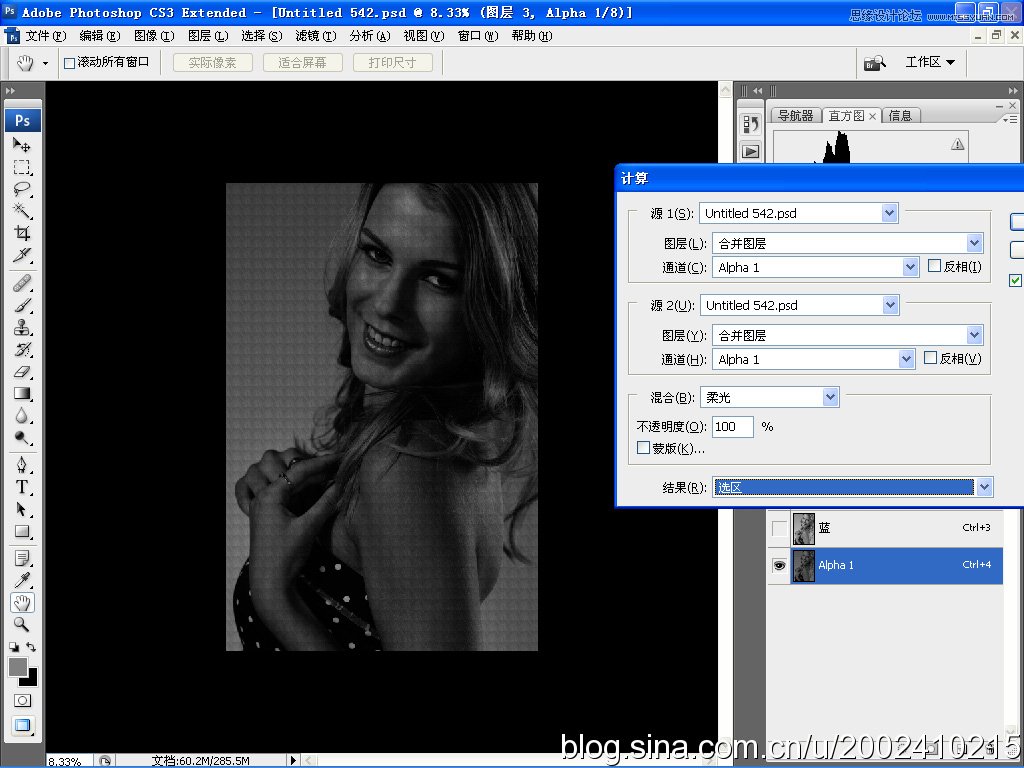The height and width of the screenshot is (768, 1024).
Task: Select the Rectangle shape tool
Action: [22, 532]
